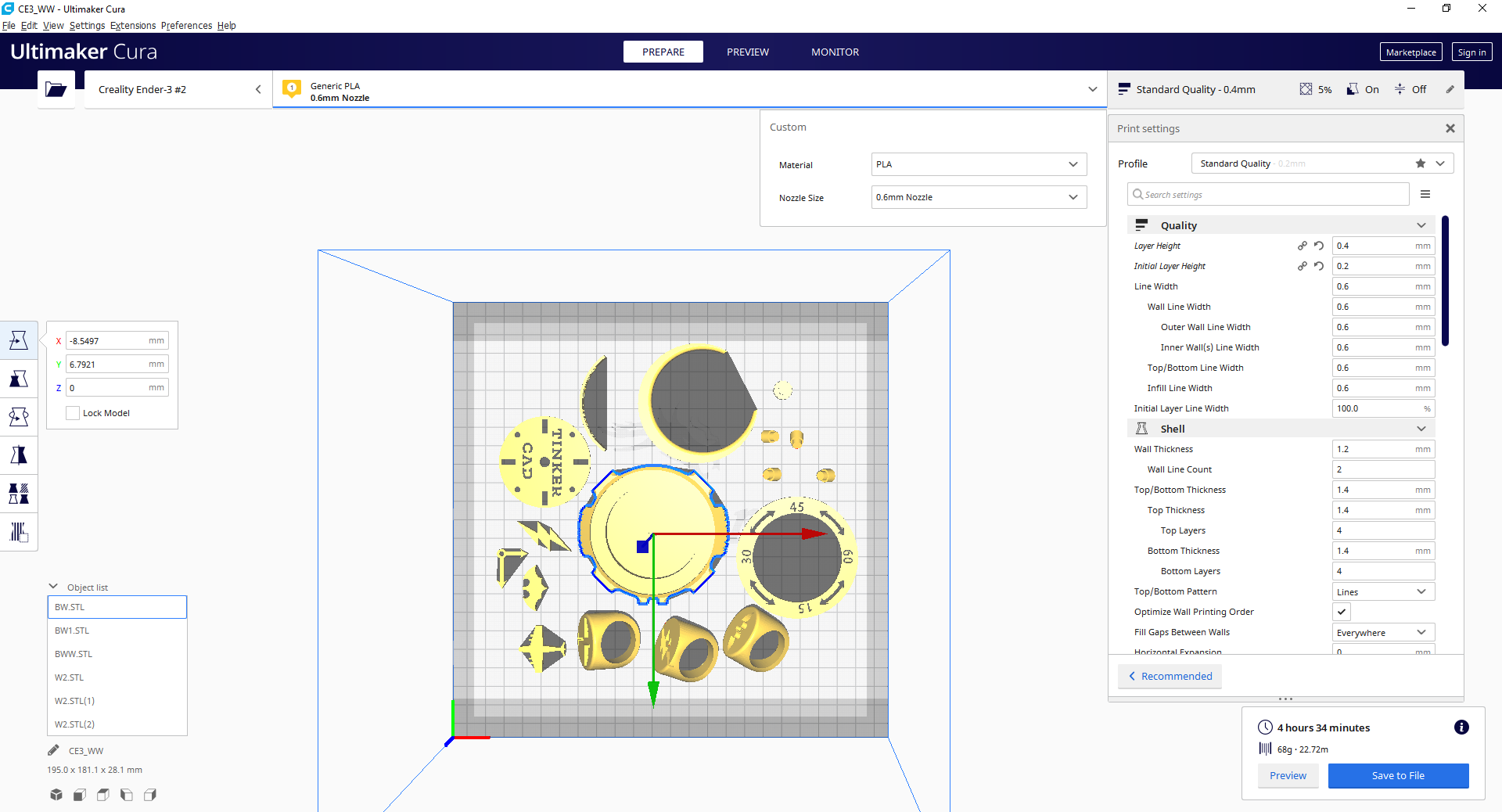Toggle the Lock Model checkbox
This screenshot has height=812, width=1502.
click(x=73, y=413)
